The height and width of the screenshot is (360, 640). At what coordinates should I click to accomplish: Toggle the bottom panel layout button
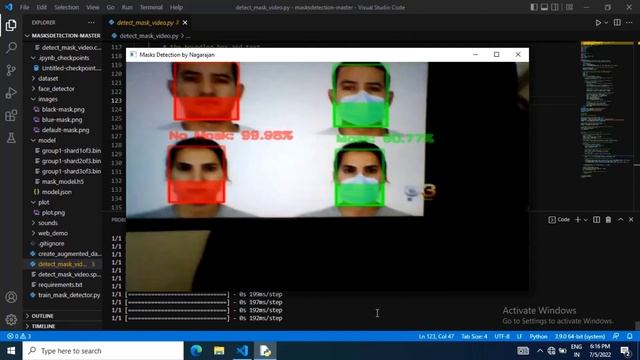[544, 7]
